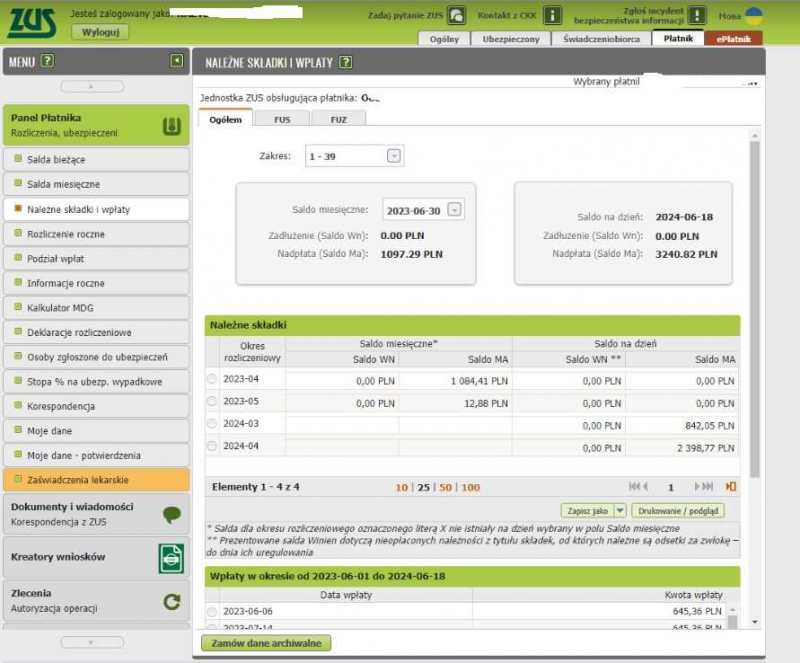Select payment row 2023-06-06 radio button
Image resolution: width=800 pixels, height=663 pixels.
point(211,611)
